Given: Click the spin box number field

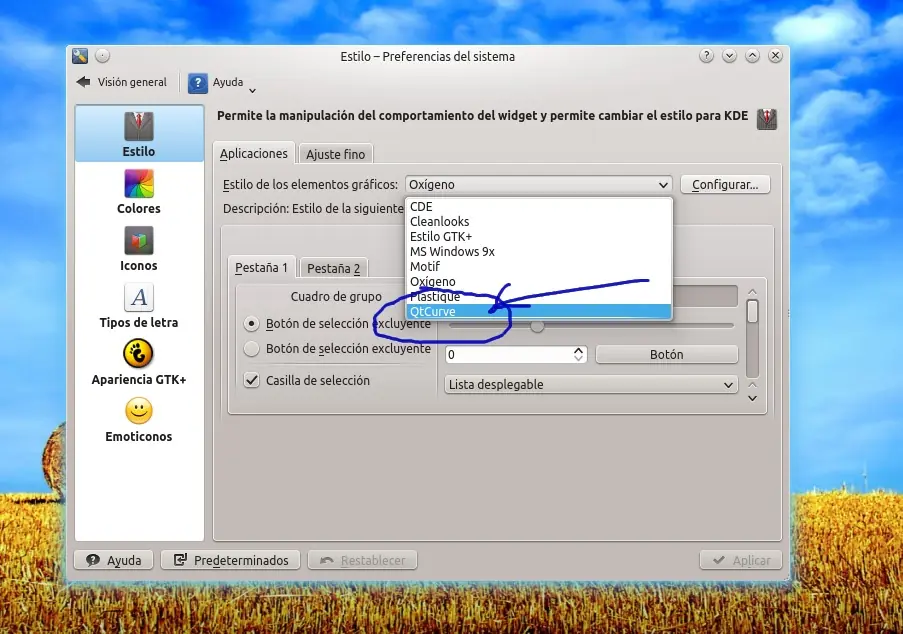Looking at the screenshot, I should click(508, 355).
